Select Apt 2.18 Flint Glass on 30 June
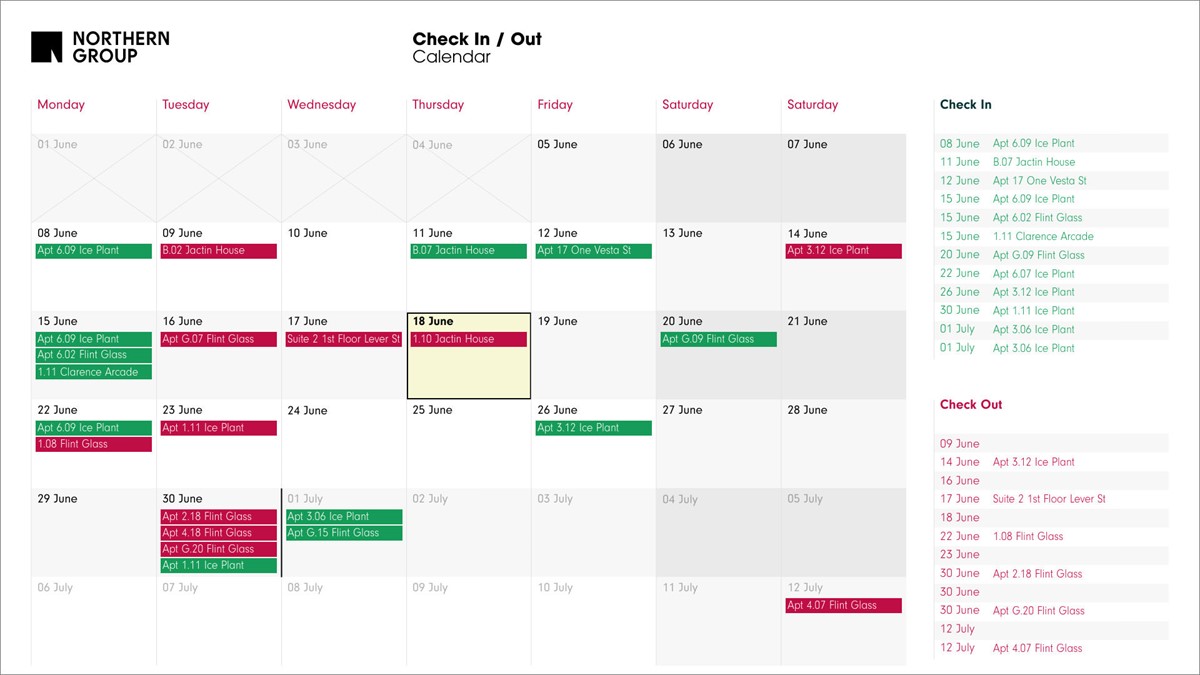 tap(218, 517)
